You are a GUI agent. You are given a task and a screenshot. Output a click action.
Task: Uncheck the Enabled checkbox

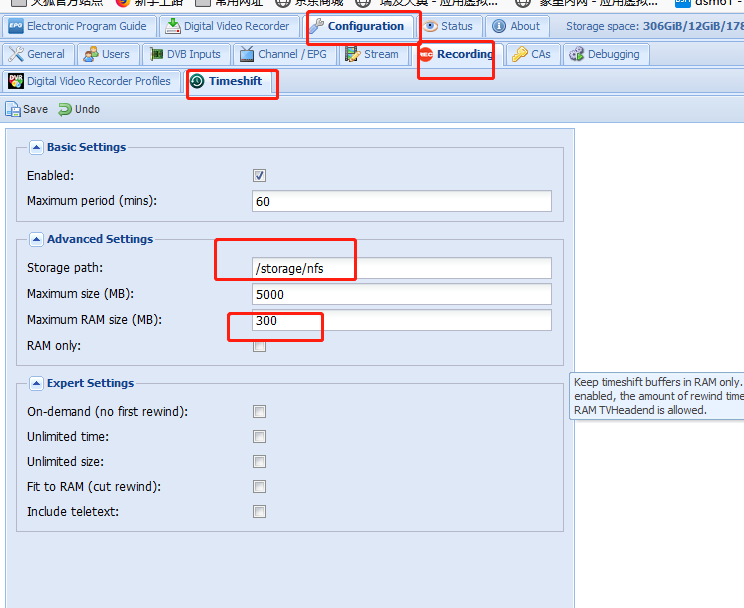(x=260, y=176)
